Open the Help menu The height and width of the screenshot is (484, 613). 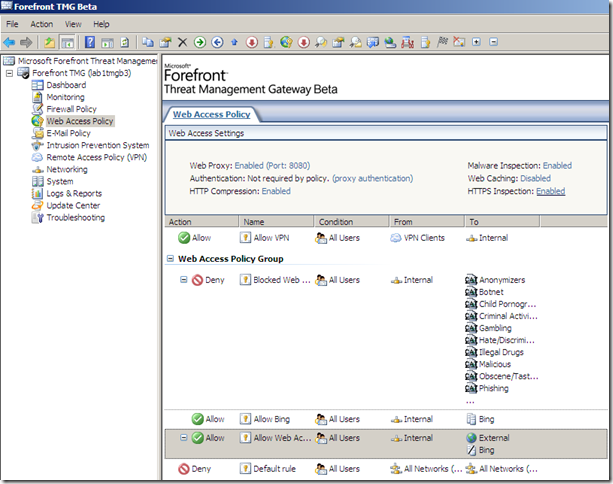(101, 24)
